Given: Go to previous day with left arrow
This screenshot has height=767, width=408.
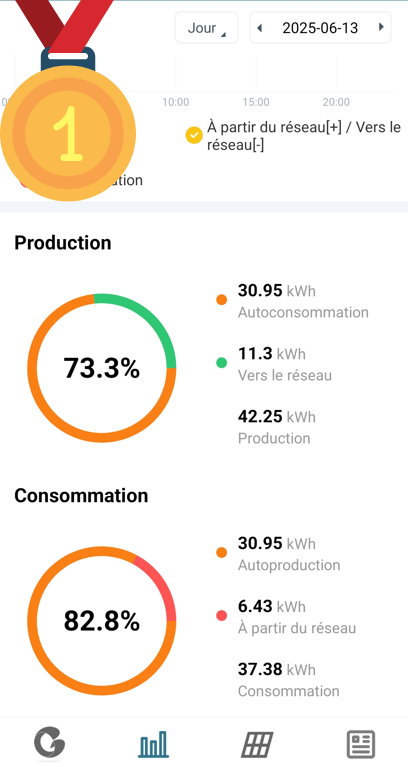Looking at the screenshot, I should (259, 28).
